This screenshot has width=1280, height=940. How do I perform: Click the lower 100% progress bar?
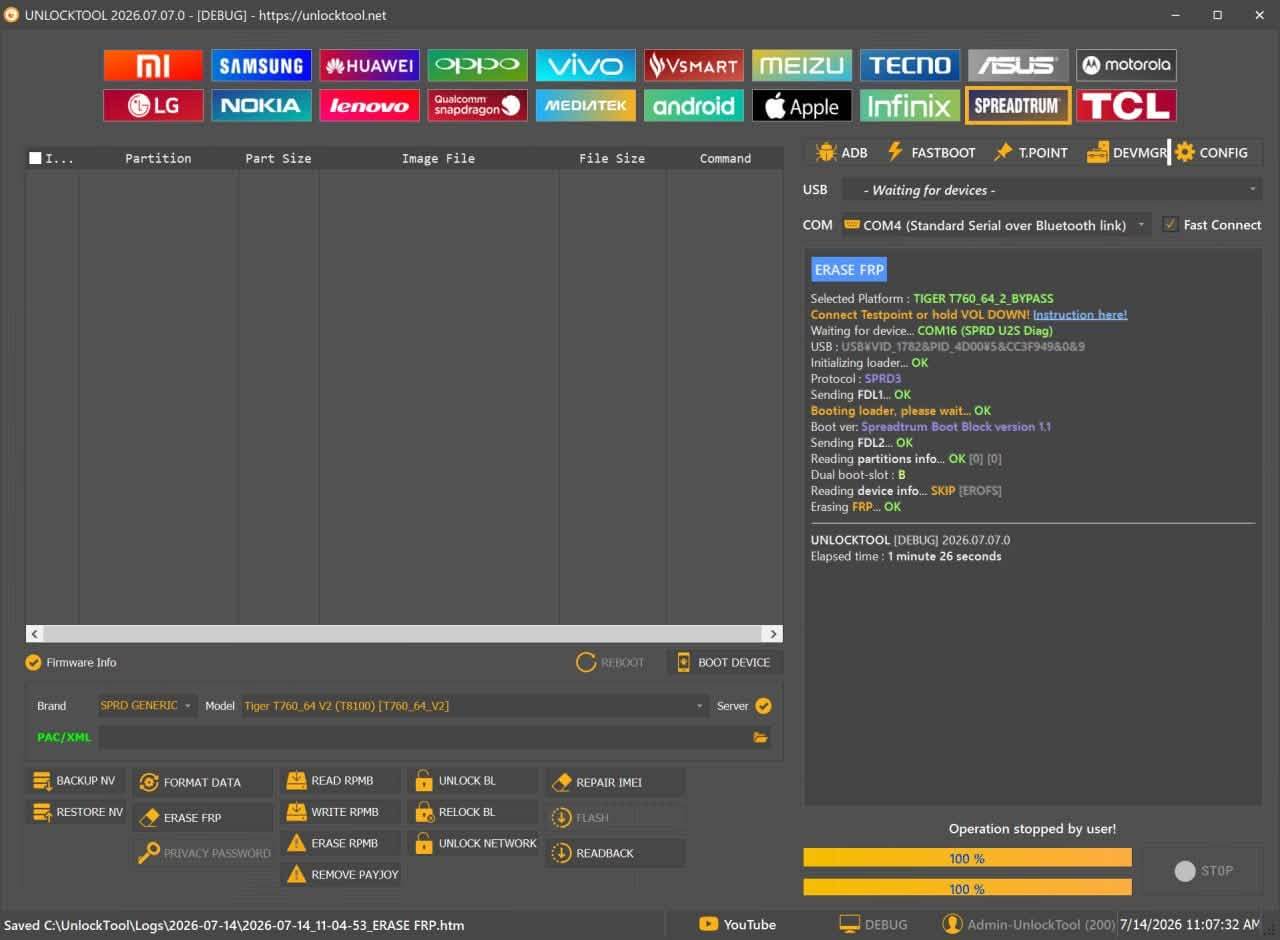(967, 888)
